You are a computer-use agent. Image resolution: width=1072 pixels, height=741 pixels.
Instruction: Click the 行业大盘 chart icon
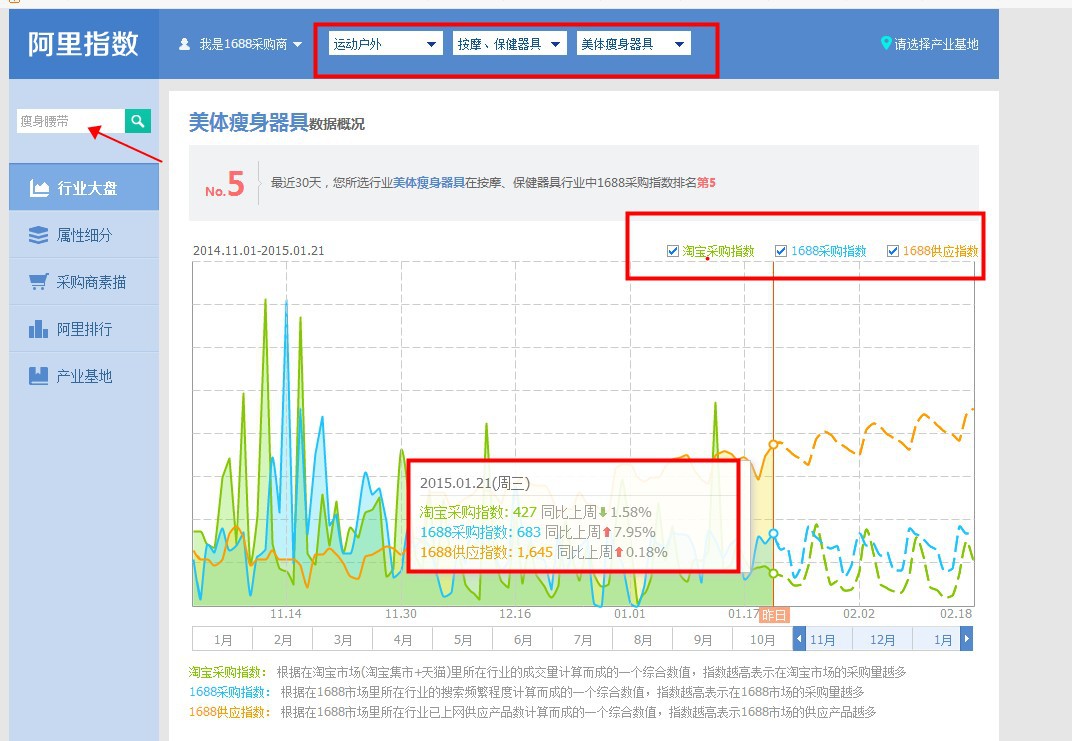click(x=39, y=188)
